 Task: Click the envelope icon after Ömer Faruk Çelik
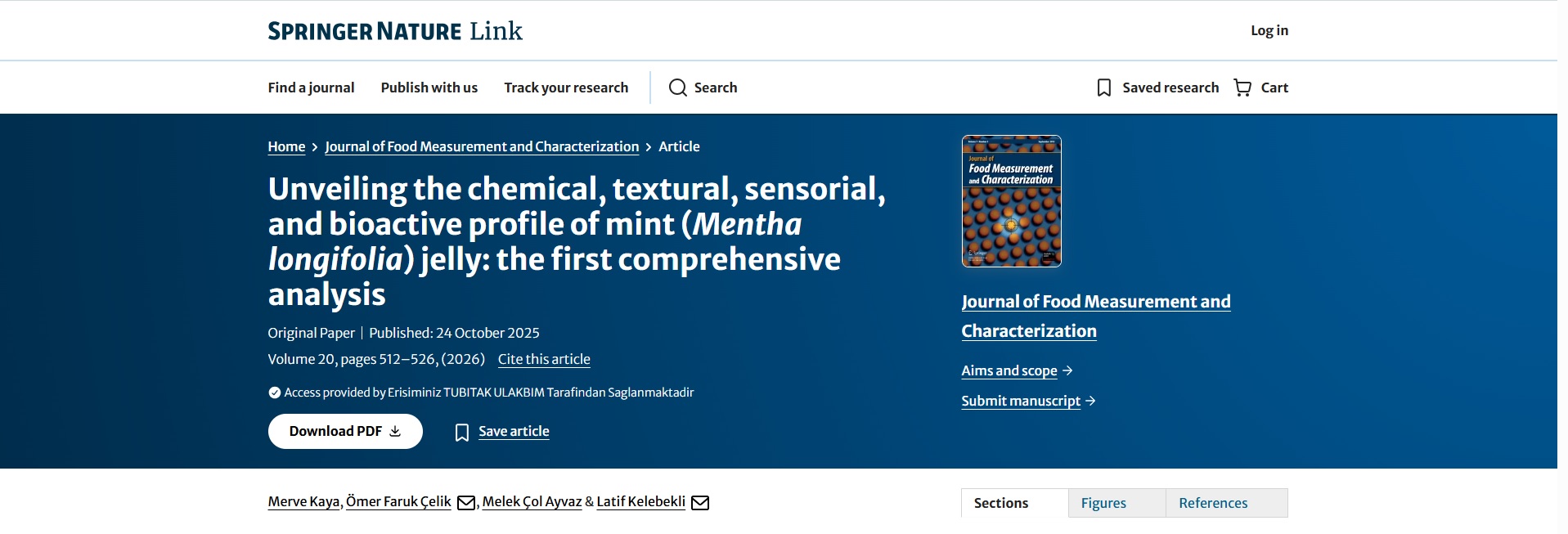tap(465, 502)
